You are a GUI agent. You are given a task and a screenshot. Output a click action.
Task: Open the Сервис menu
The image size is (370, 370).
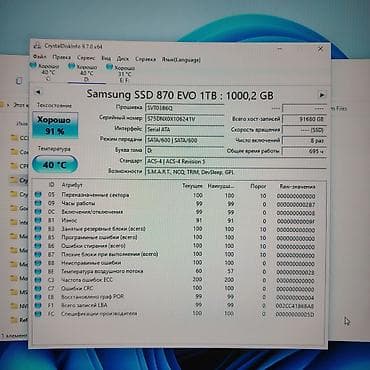pyautogui.click(x=86, y=58)
